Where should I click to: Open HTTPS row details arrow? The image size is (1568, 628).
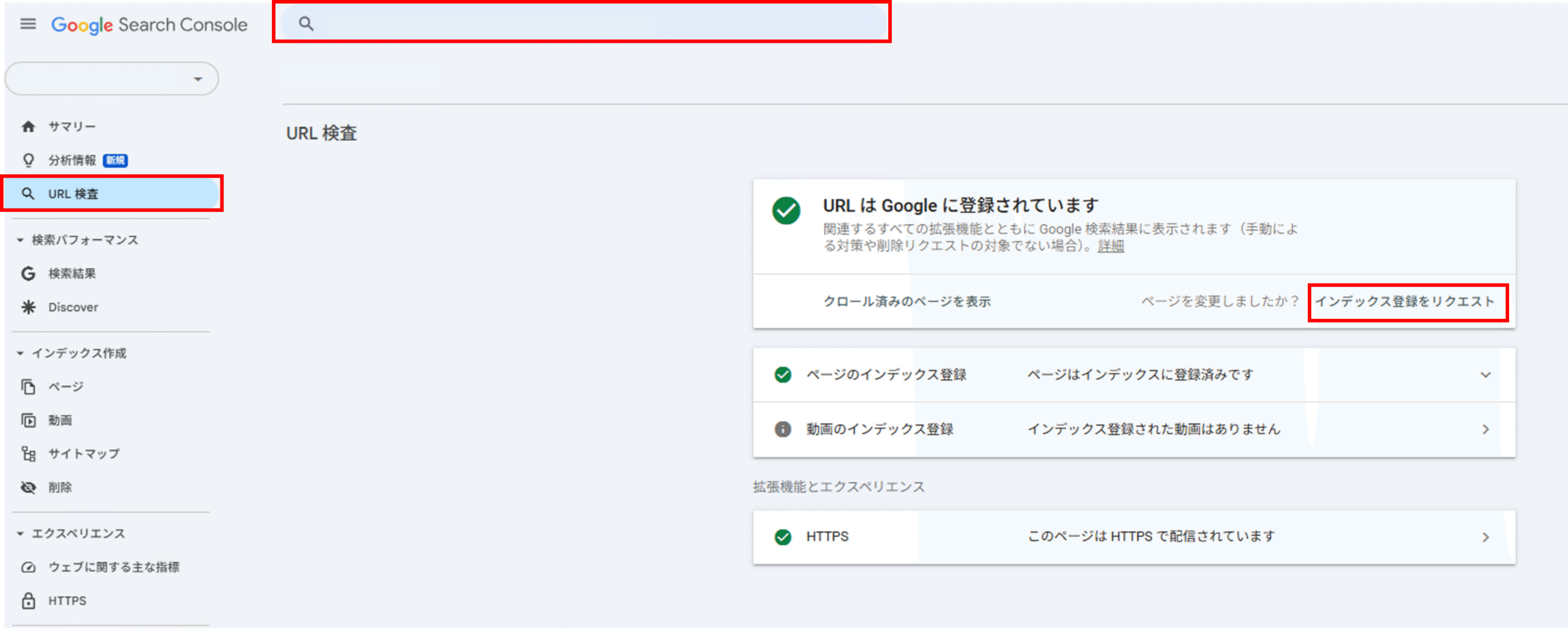[1485, 537]
